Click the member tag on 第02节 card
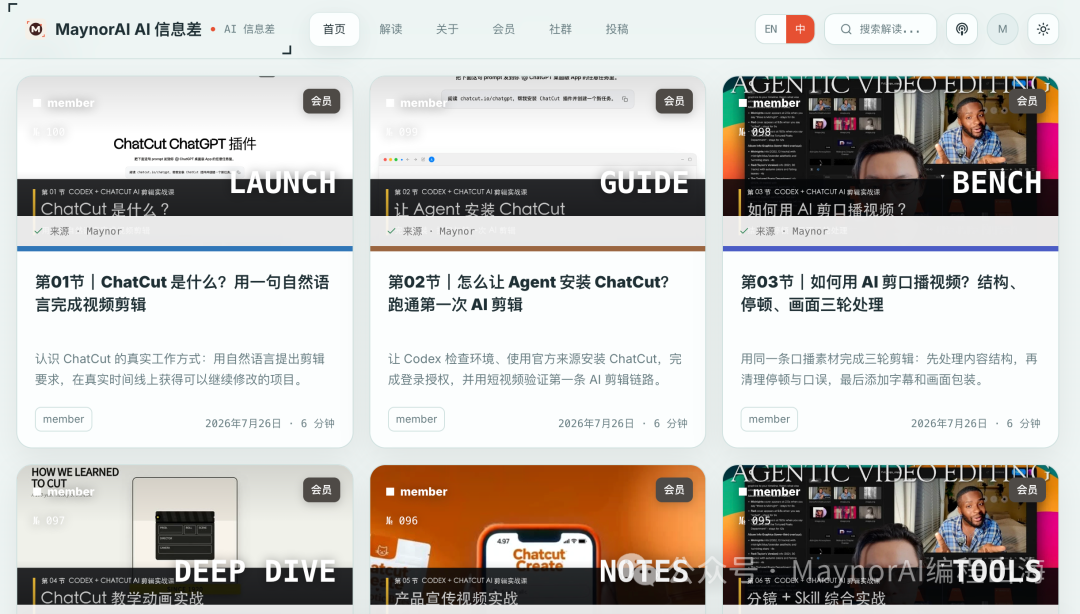Viewport: 1080px width, 614px height. pyautogui.click(x=416, y=419)
